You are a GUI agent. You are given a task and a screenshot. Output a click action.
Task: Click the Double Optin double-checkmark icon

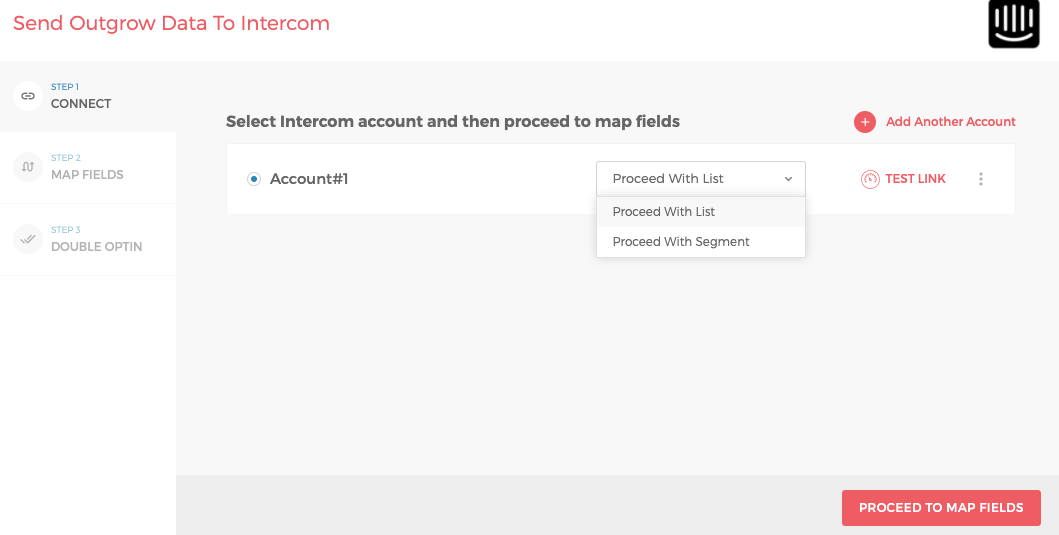[x=28, y=239]
